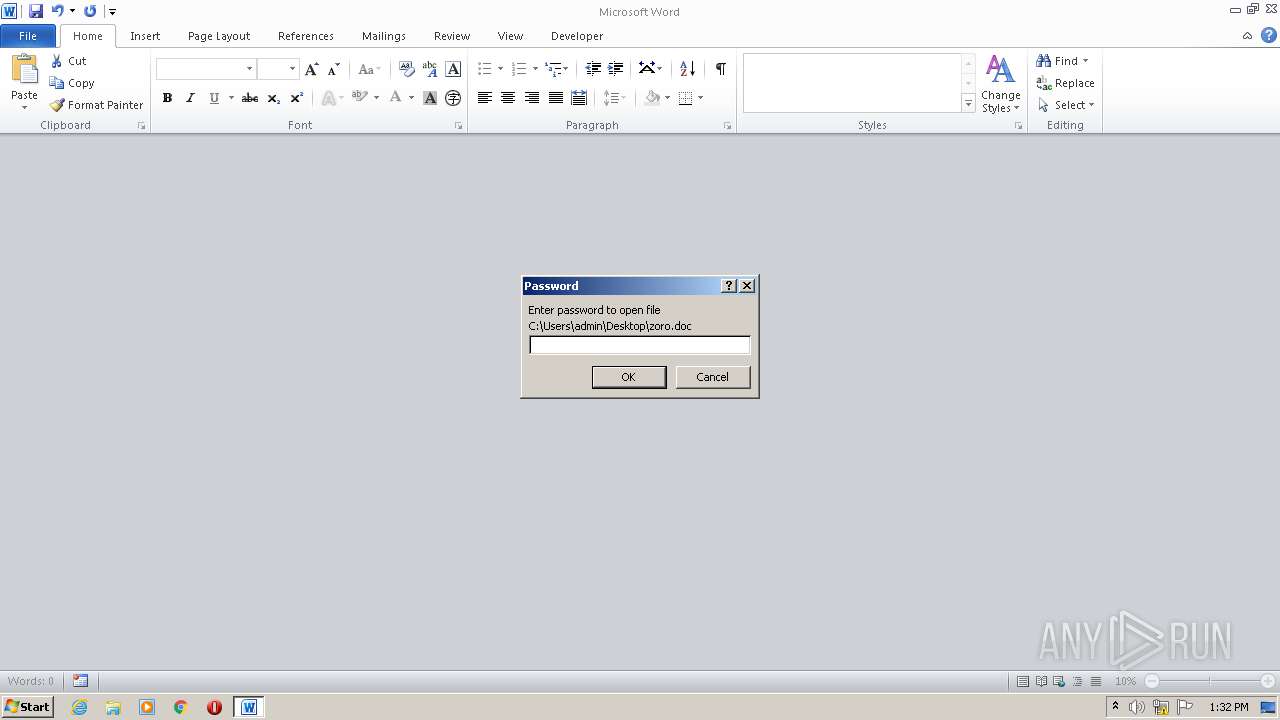Screen dimensions: 1280x720
Task: Click the Word Help question mark icon
Action: pos(1268,36)
